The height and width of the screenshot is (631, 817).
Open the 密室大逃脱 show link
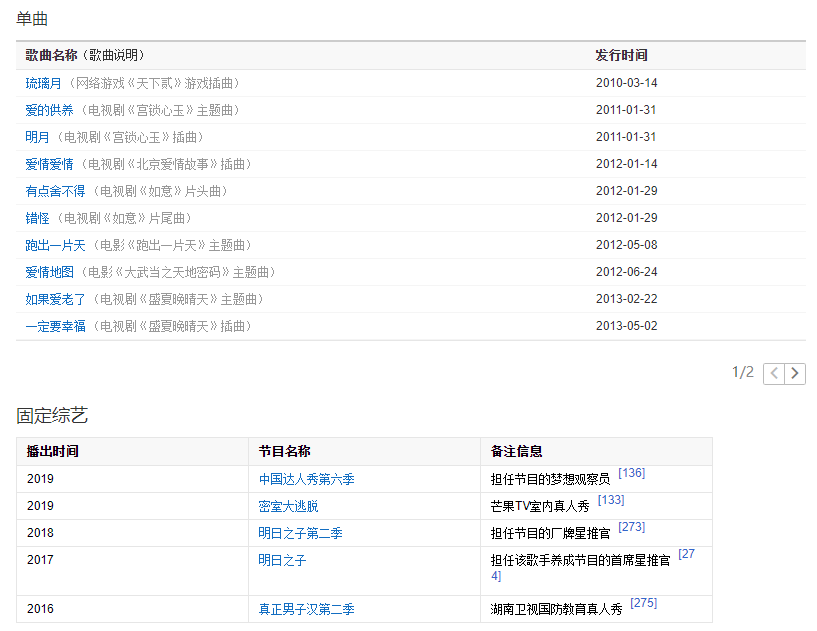(288, 506)
